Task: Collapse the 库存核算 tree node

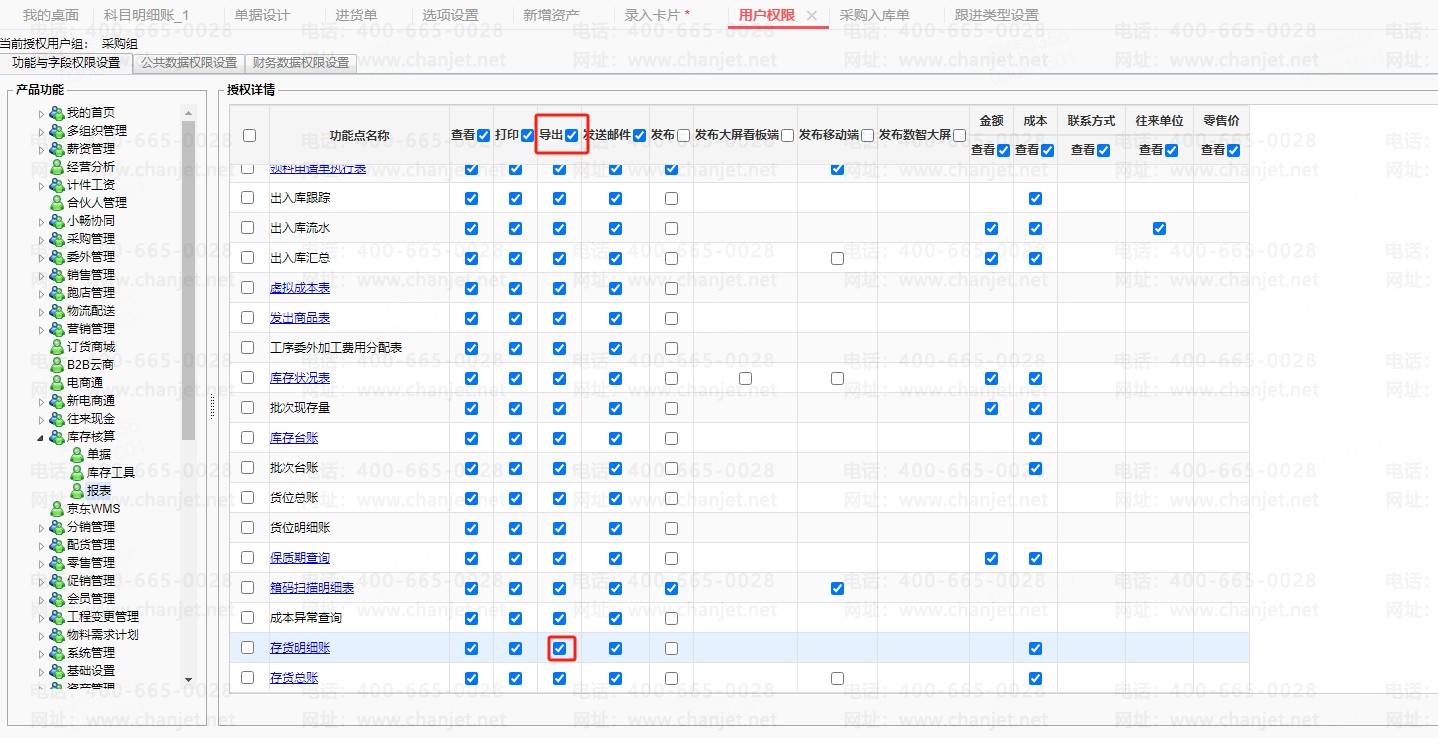Action: pos(41,437)
